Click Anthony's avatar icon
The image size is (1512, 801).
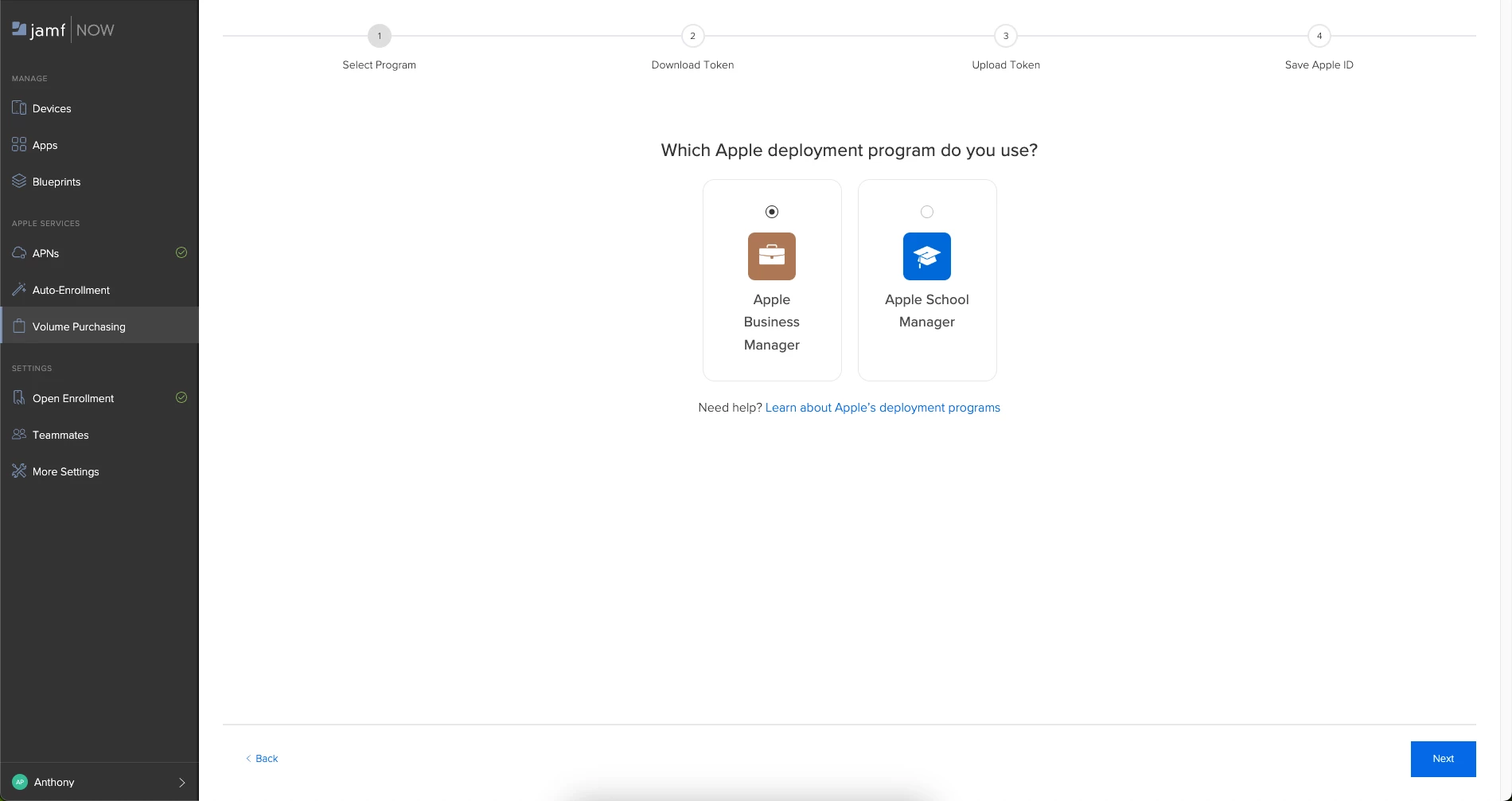20,782
